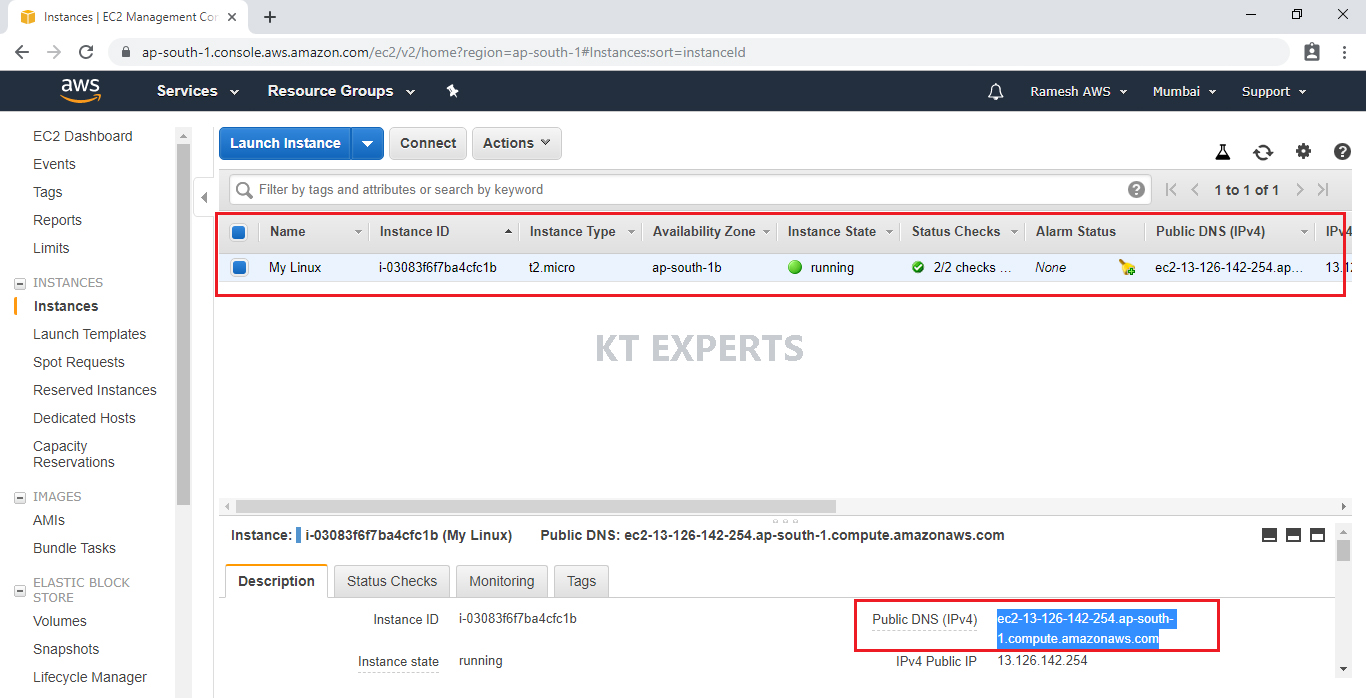Image resolution: width=1366 pixels, height=698 pixels.
Task: Click the AWS logo home icon
Action: click(x=81, y=91)
